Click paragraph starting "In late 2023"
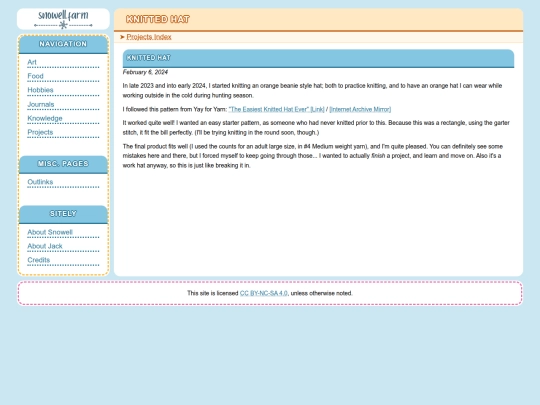This screenshot has width=540, height=405. click(x=312, y=91)
